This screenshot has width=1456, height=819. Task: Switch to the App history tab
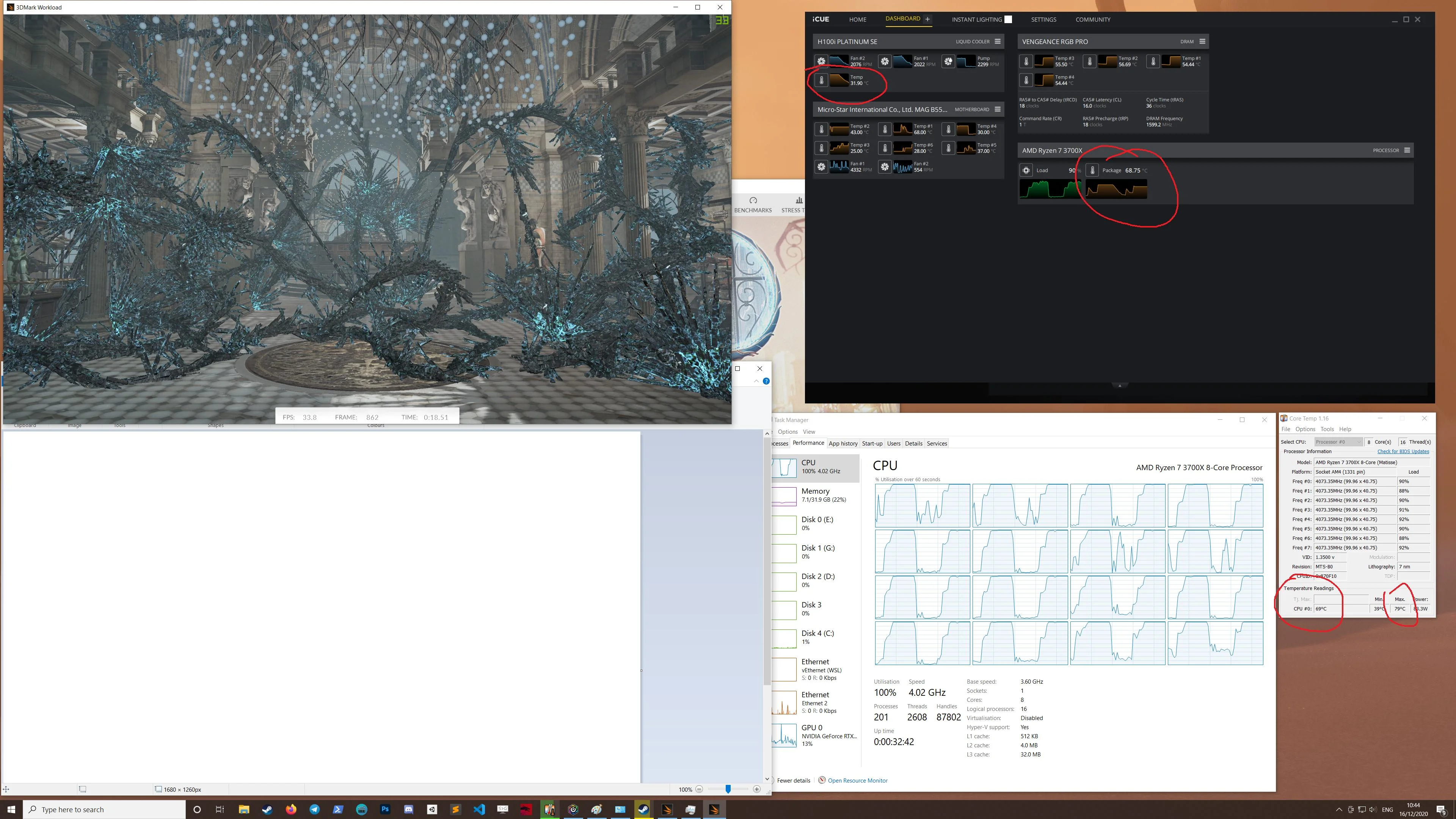(843, 443)
